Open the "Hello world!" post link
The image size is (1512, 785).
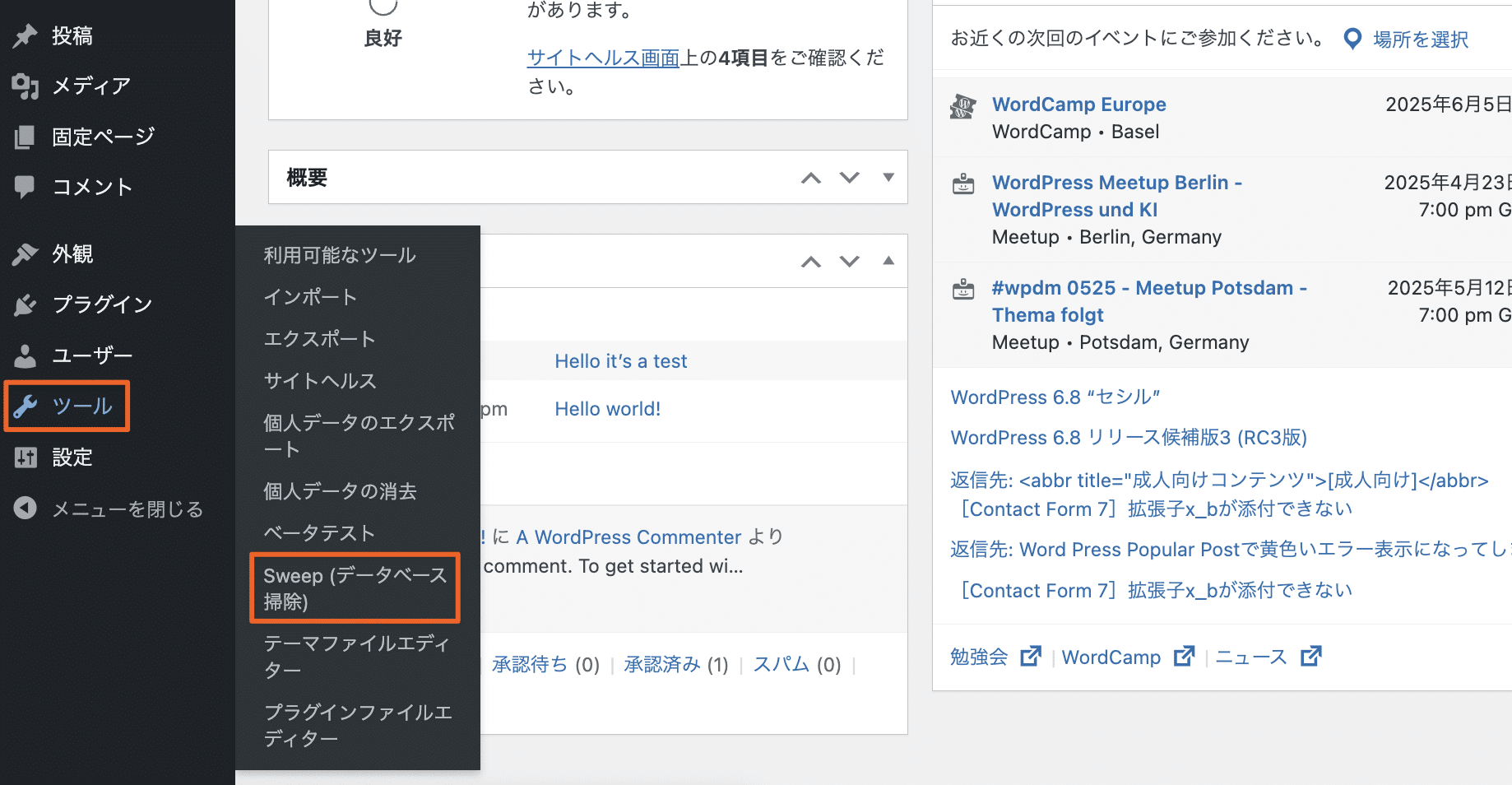(607, 409)
